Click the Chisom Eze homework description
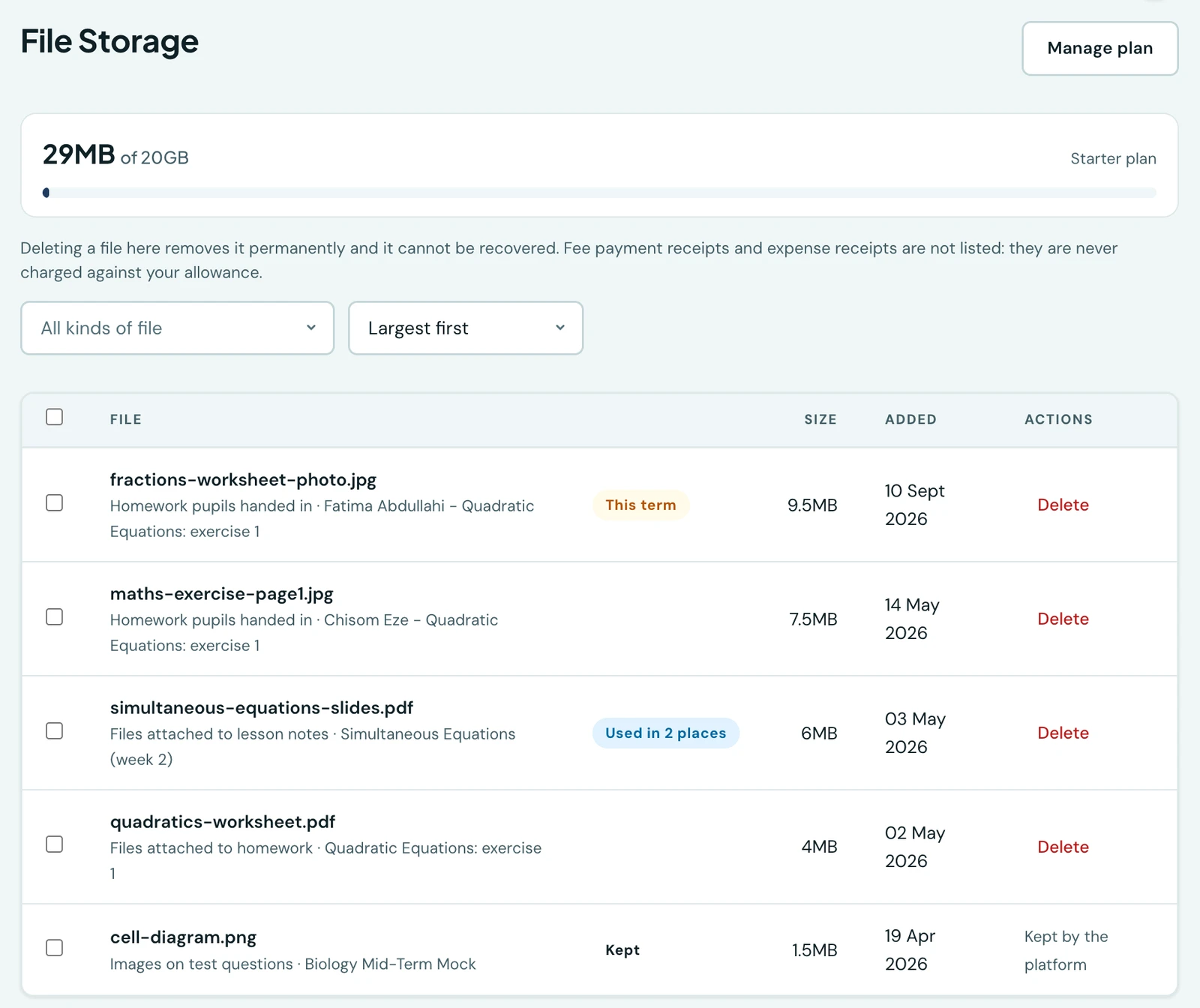This screenshot has height=1008, width=1200. (304, 632)
